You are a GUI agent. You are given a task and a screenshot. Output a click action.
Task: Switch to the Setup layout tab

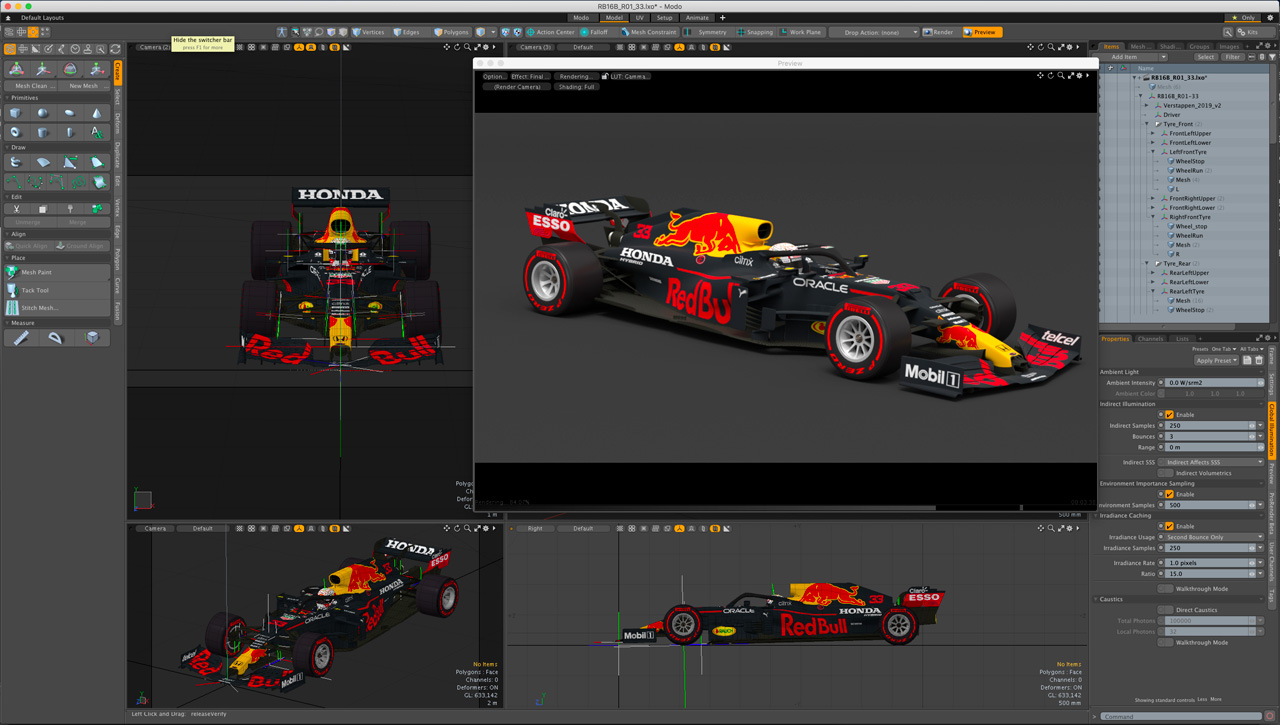pos(664,18)
